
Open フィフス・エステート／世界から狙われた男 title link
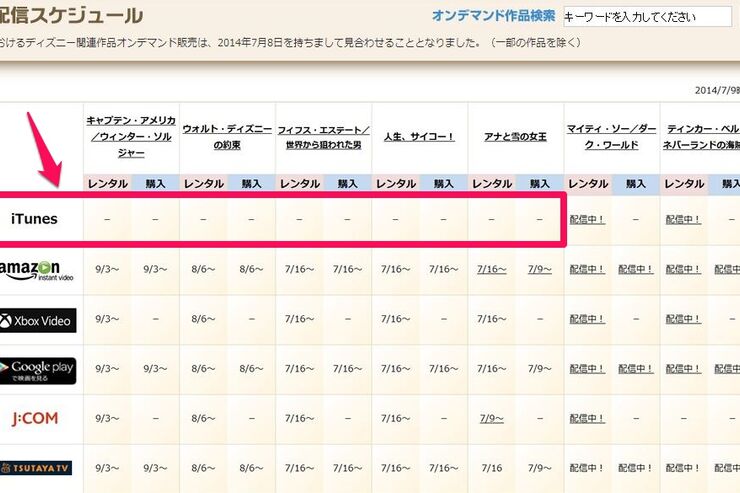coord(323,137)
